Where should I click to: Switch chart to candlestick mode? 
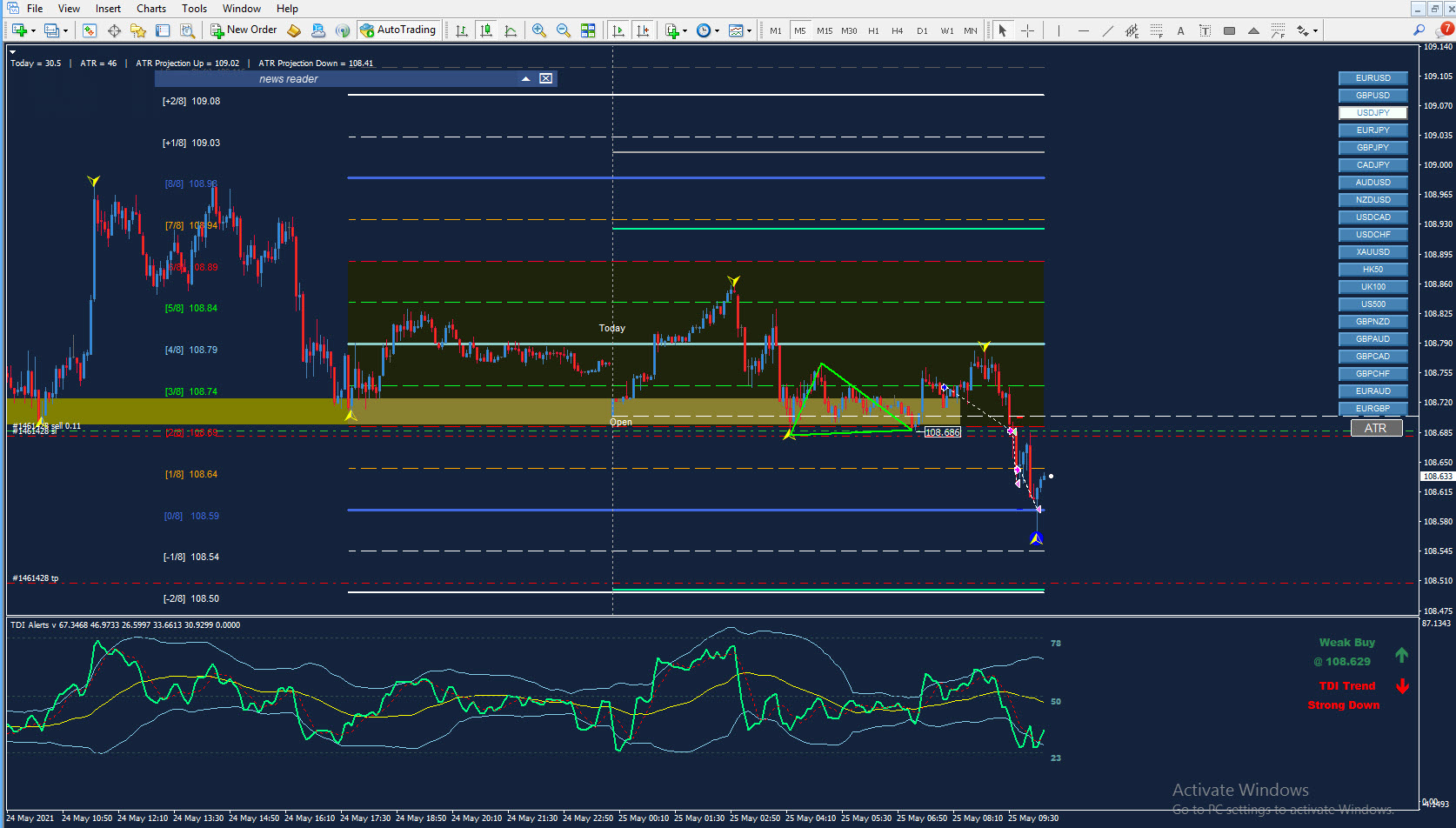click(486, 30)
